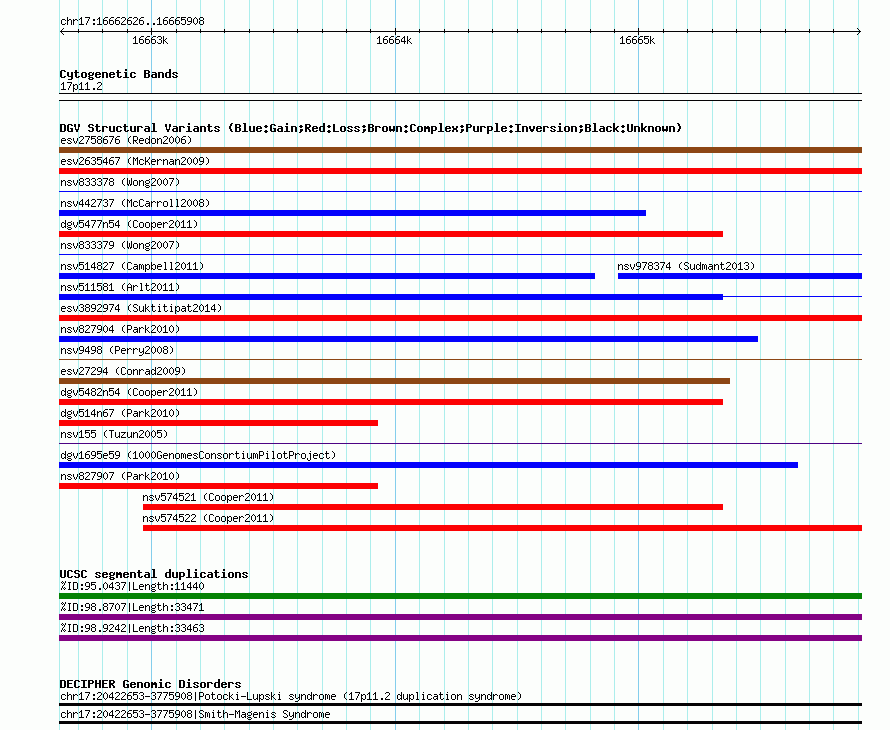This screenshot has width=890, height=730.
Task: Click the DECIPHER Genomic Disorders track title
Action: 150,684
